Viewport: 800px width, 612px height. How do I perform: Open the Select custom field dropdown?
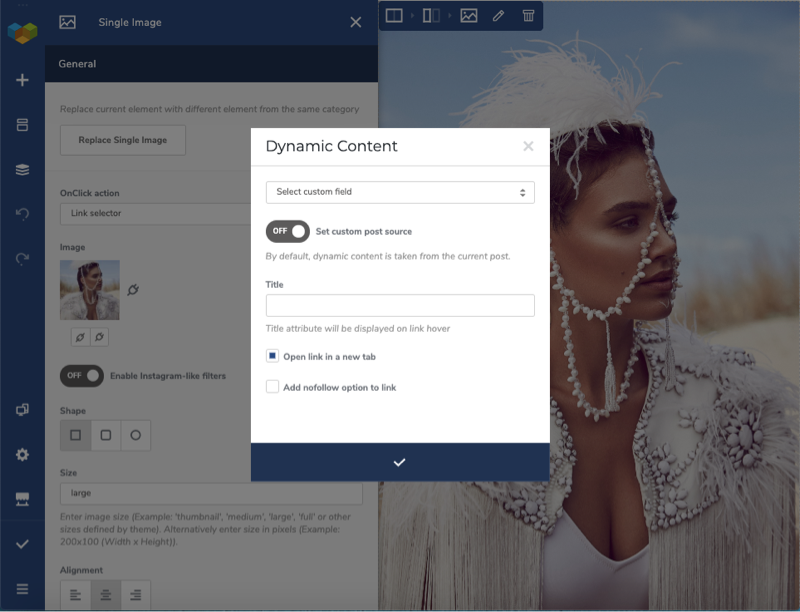point(400,192)
